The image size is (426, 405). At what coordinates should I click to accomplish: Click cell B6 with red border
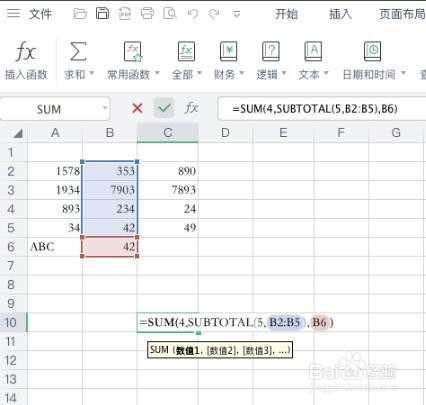click(110, 247)
